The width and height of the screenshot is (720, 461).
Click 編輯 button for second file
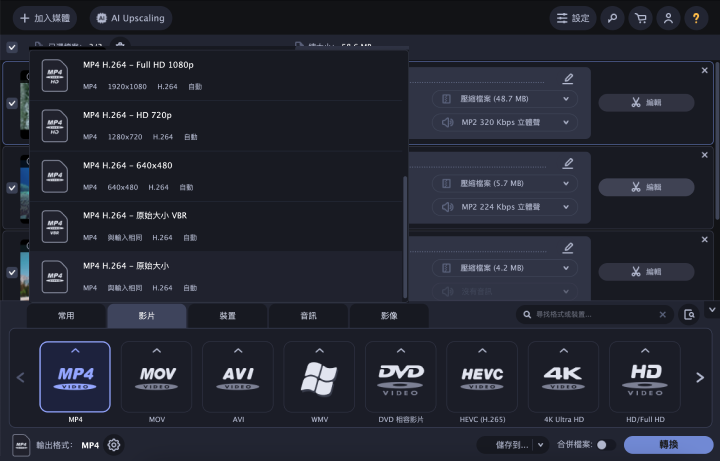pos(647,187)
